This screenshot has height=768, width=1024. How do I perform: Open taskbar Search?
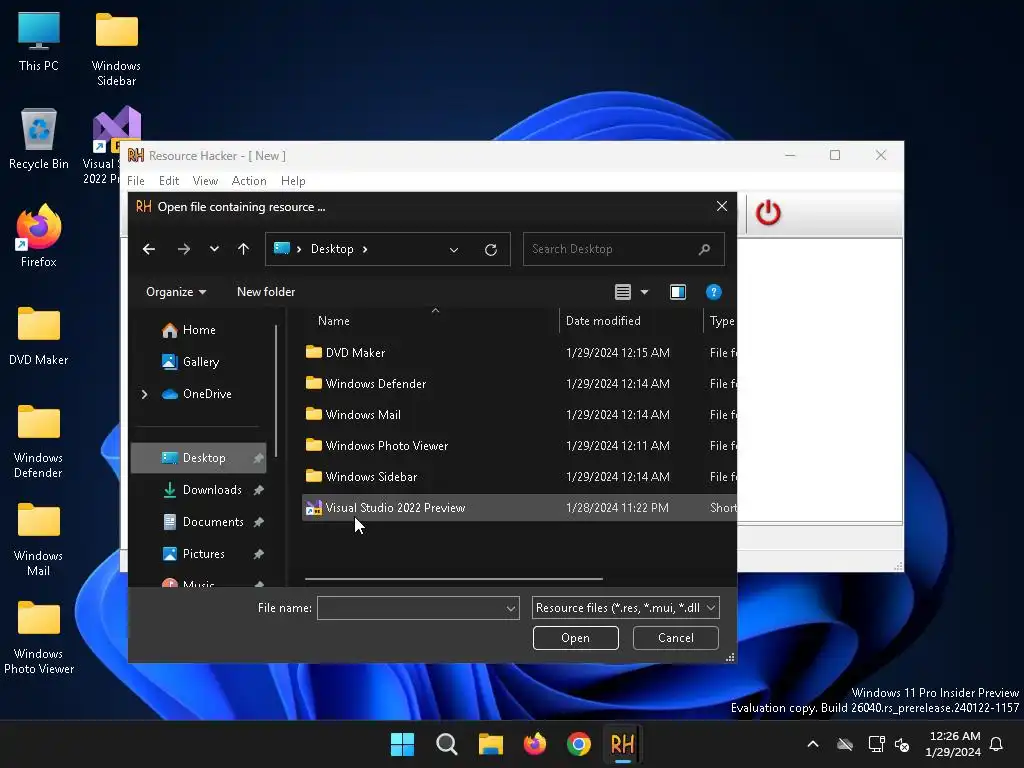[447, 744]
